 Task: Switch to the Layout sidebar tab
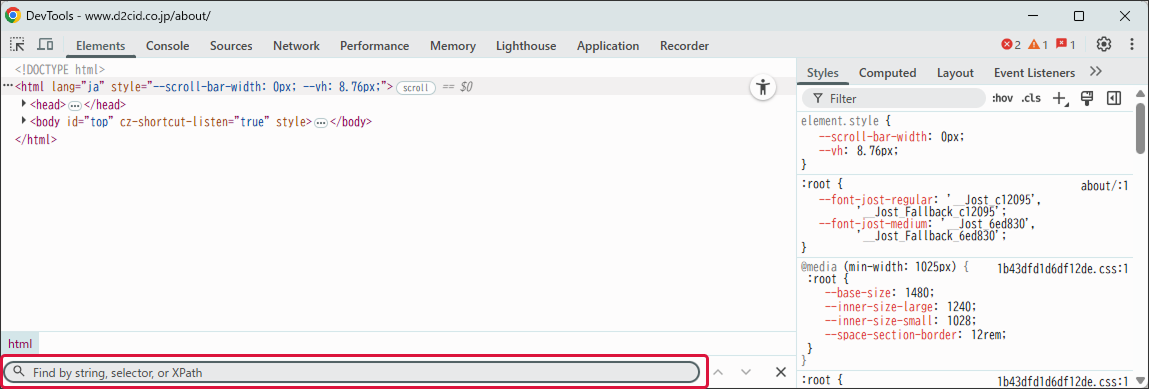click(955, 73)
